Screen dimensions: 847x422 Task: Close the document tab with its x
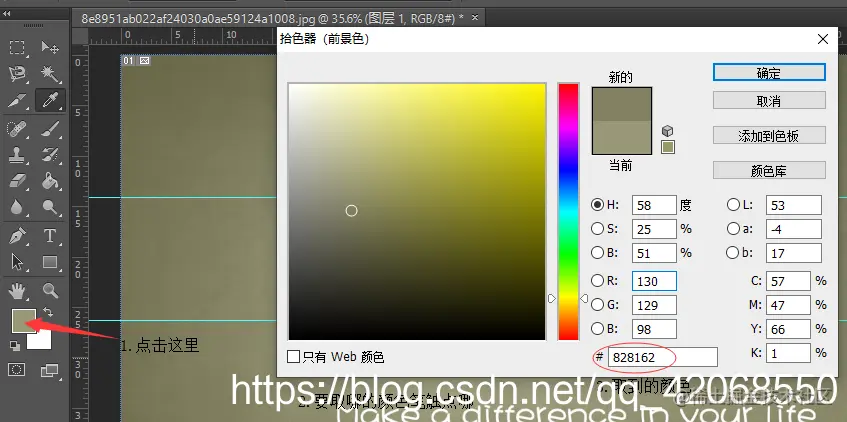475,17
